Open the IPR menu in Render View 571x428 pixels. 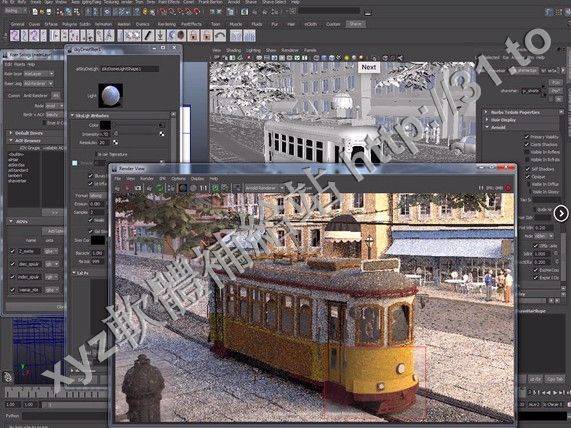tap(162, 179)
